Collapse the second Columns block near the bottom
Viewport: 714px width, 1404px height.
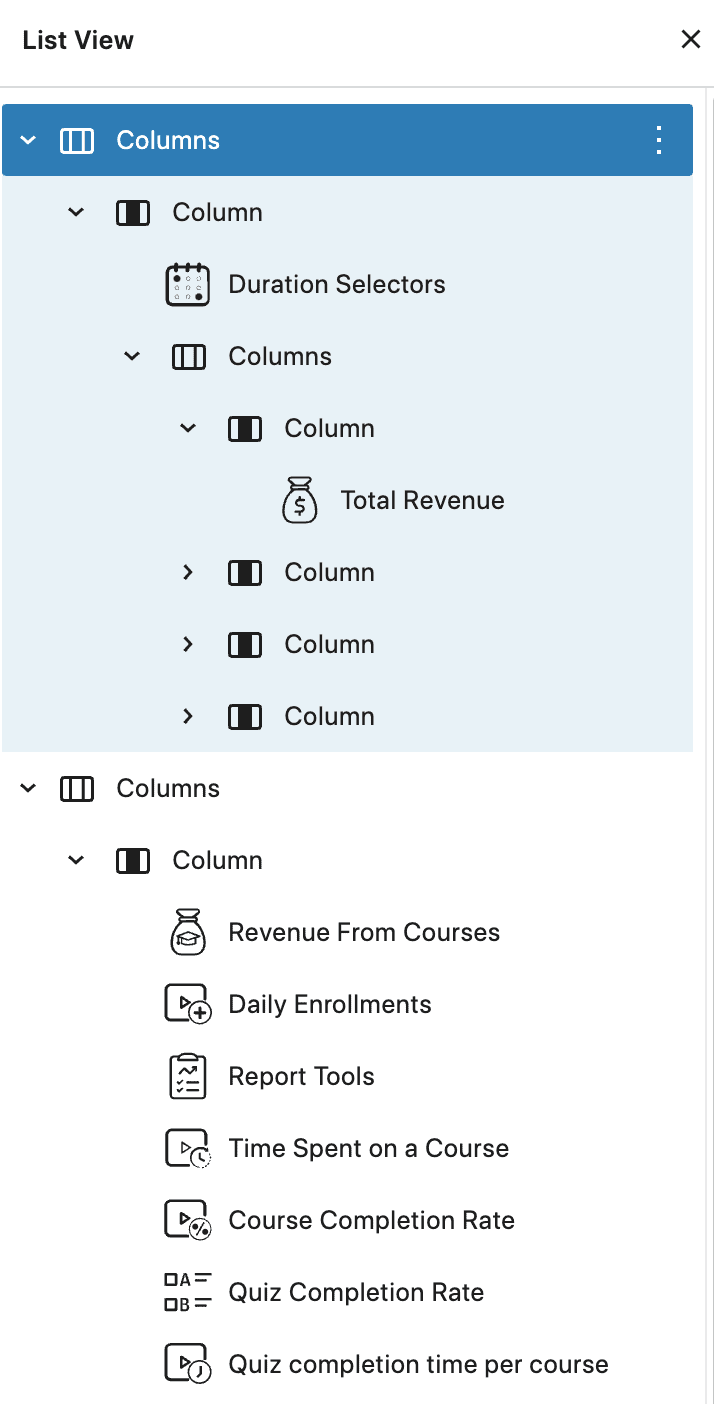[x=28, y=788]
